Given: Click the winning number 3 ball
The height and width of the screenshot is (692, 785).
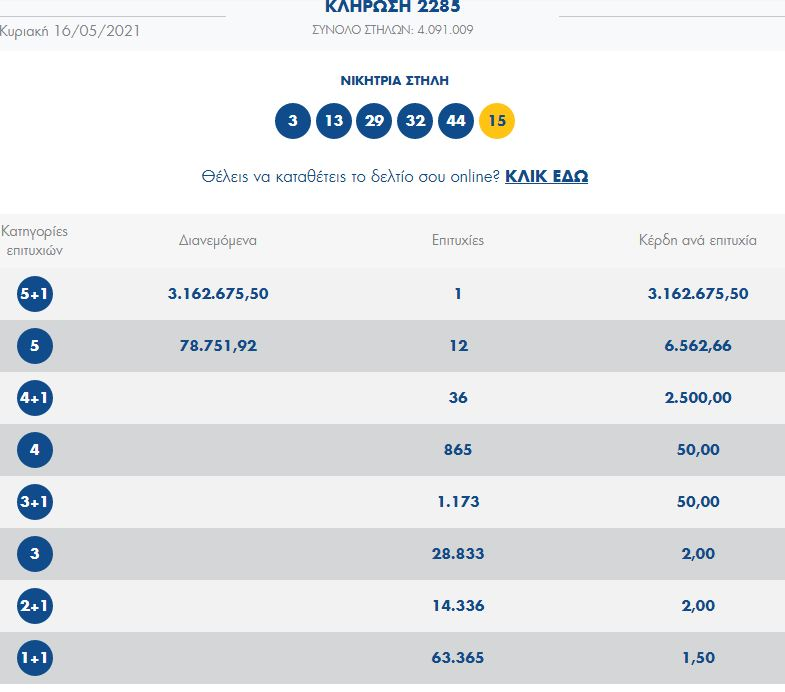Looking at the screenshot, I should point(292,121).
